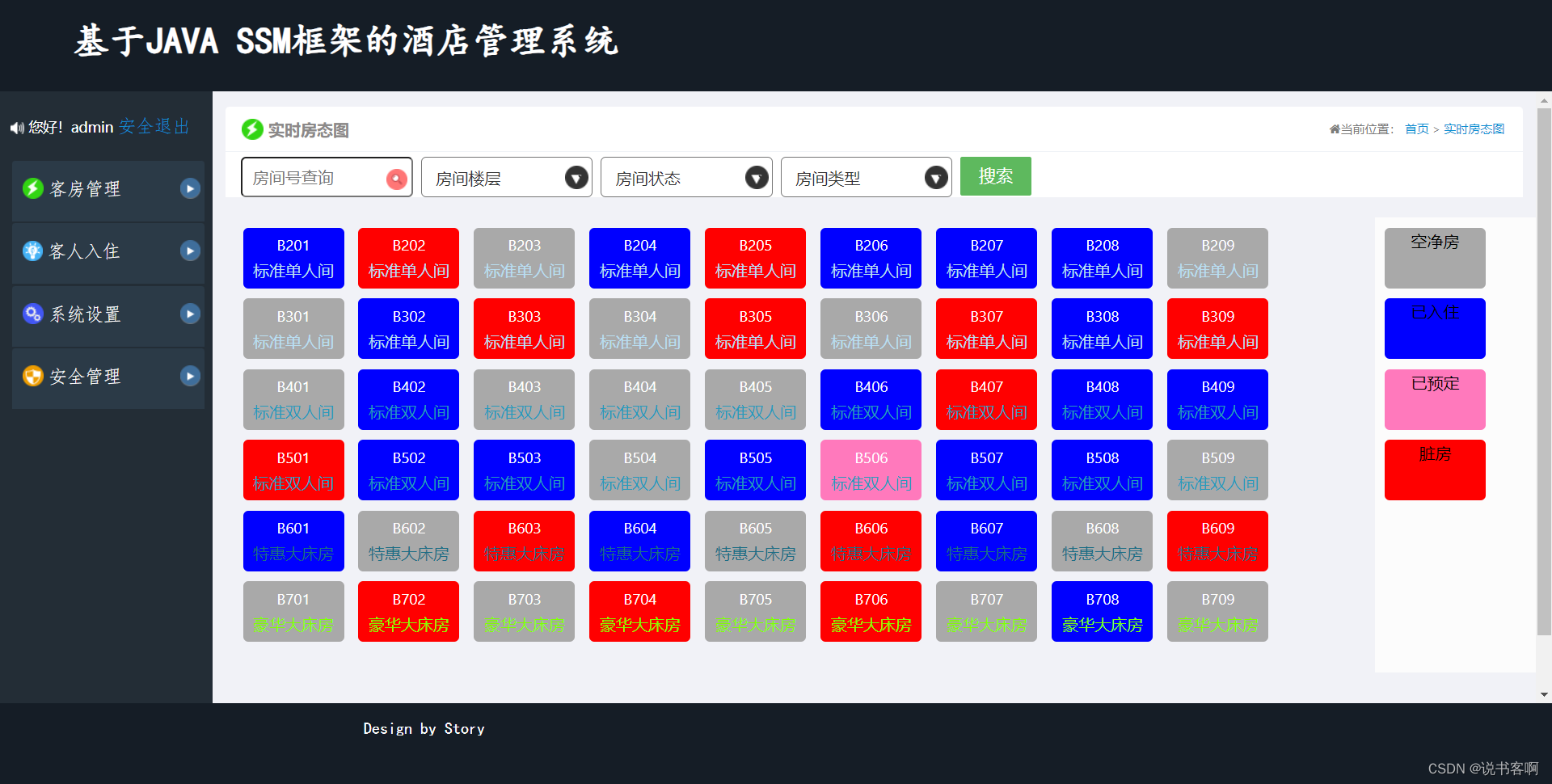The height and width of the screenshot is (784, 1552).
Task: Open room B606 tile
Action: (871, 541)
